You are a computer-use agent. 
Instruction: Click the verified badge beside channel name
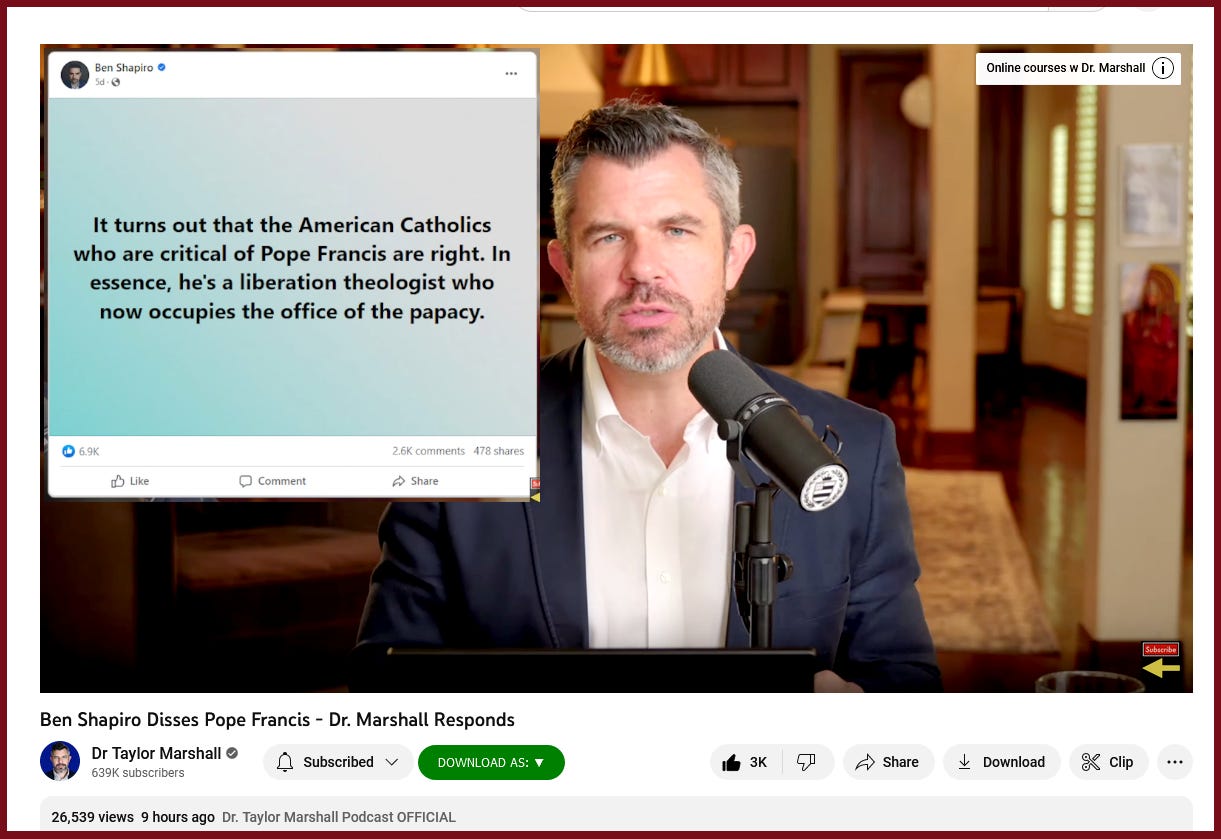point(232,753)
